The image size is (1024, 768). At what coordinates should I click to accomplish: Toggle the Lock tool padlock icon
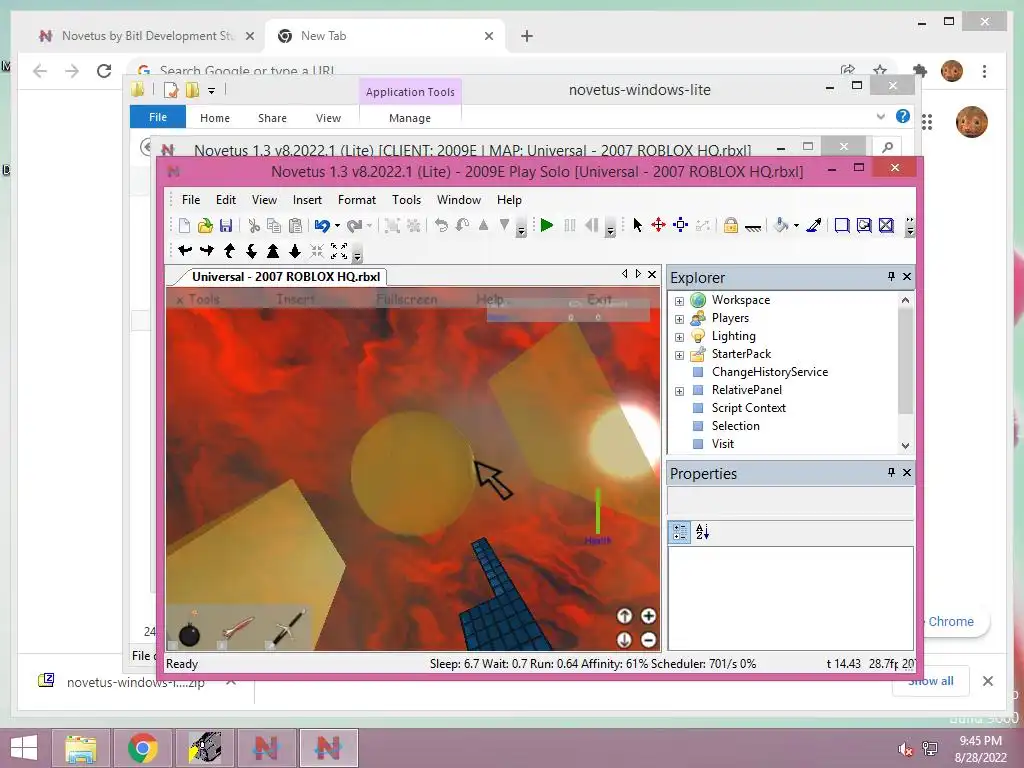[x=731, y=226]
